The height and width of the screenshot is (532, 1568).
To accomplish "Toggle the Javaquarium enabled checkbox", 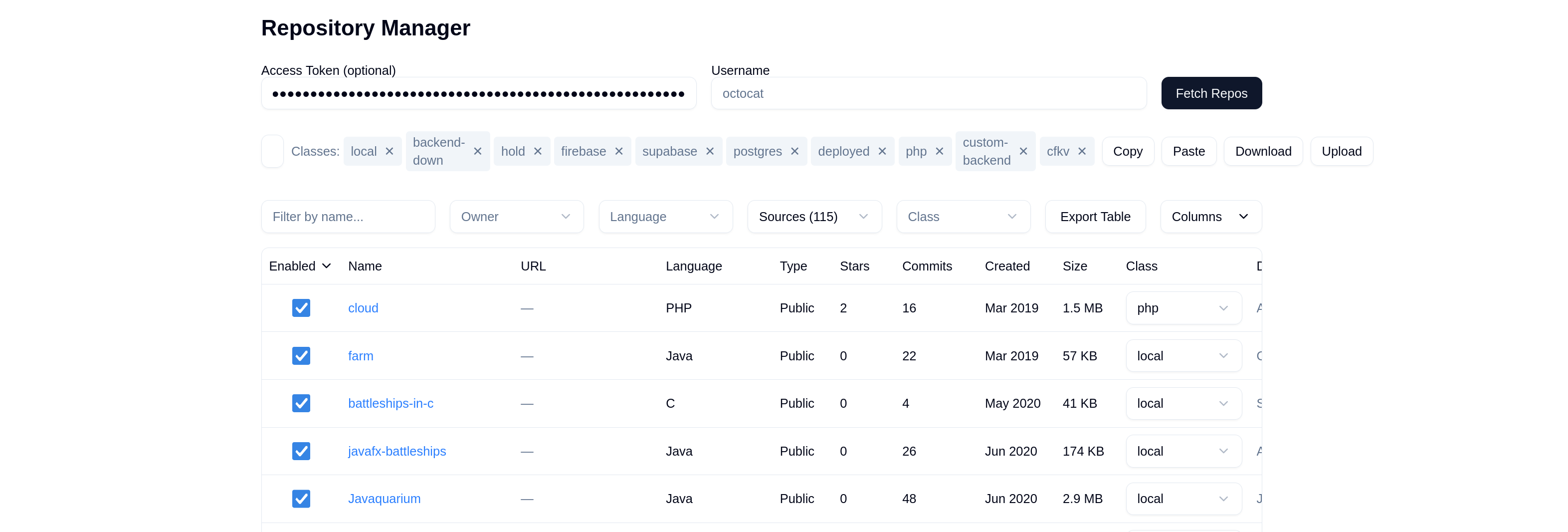I will pyautogui.click(x=301, y=499).
